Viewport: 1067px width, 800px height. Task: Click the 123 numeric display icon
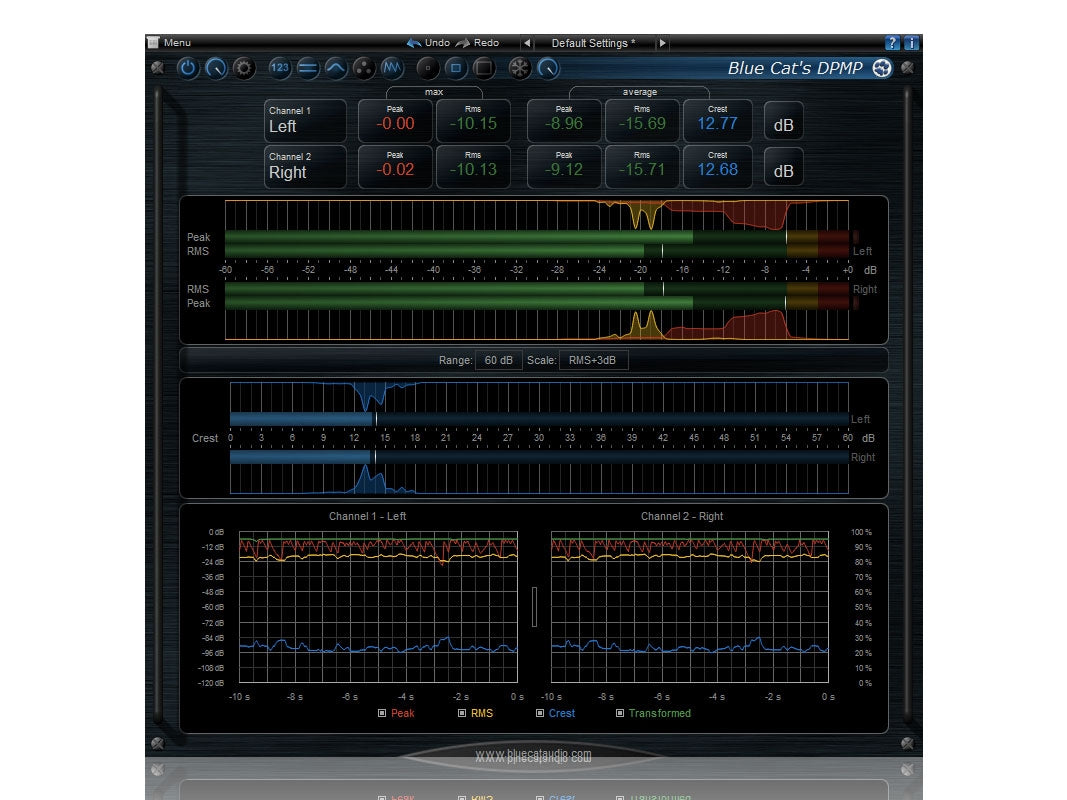(x=280, y=68)
